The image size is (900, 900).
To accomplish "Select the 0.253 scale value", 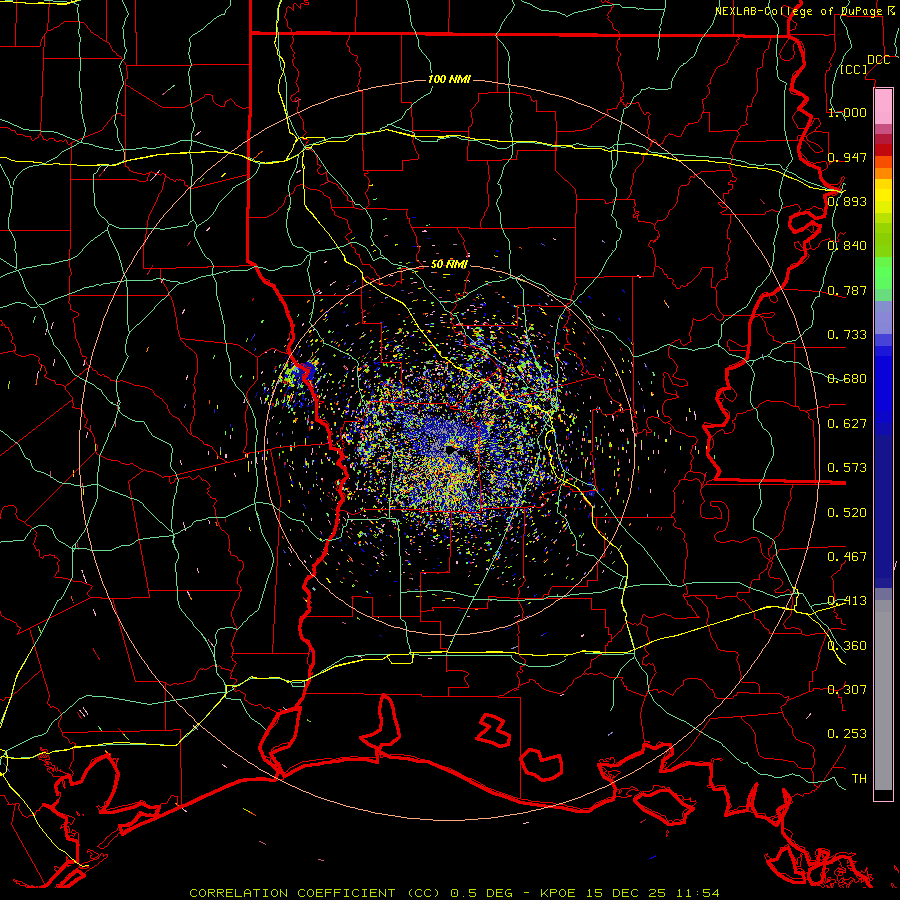I will (x=847, y=734).
